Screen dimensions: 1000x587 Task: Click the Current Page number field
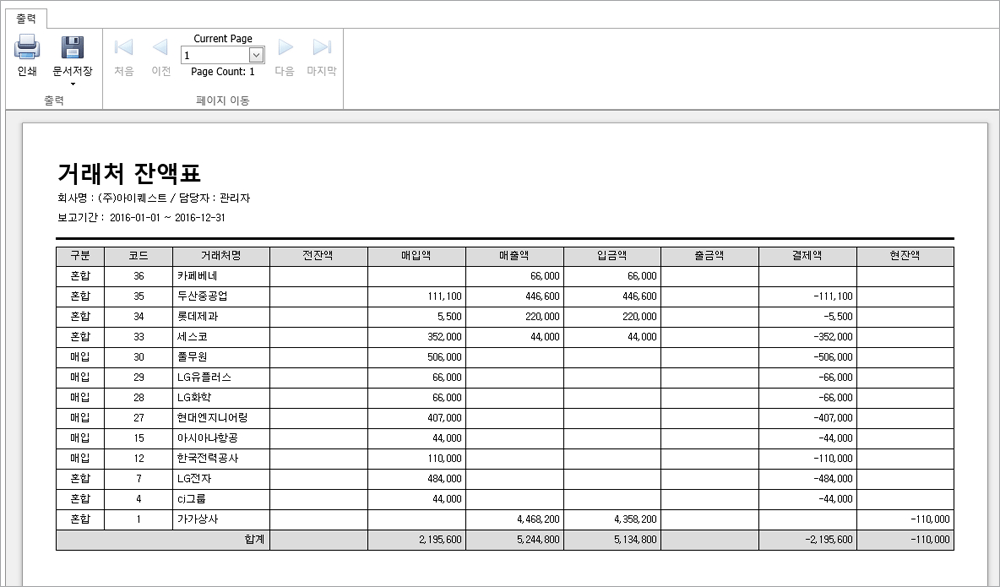[215, 55]
